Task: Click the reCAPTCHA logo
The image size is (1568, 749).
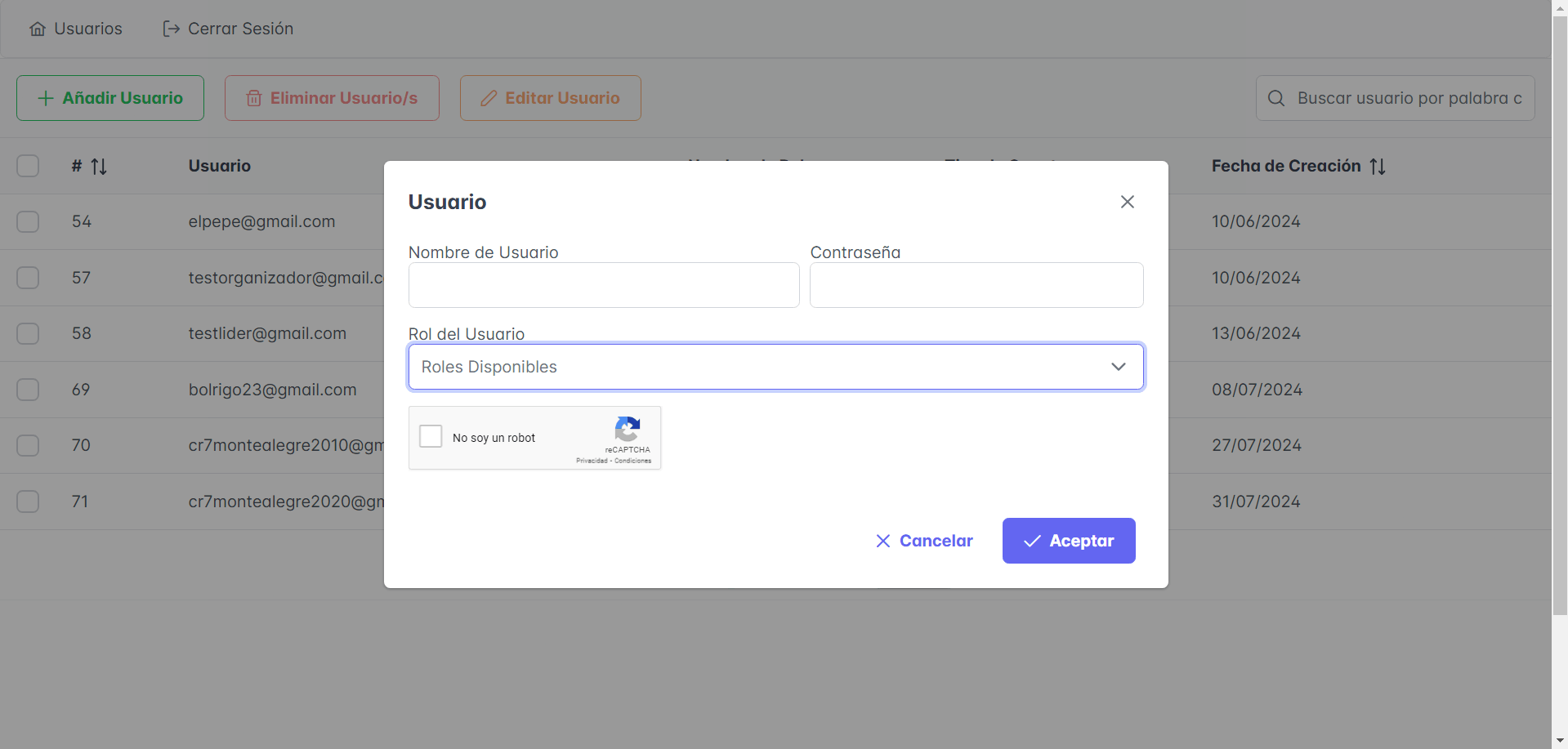Action: point(628,429)
